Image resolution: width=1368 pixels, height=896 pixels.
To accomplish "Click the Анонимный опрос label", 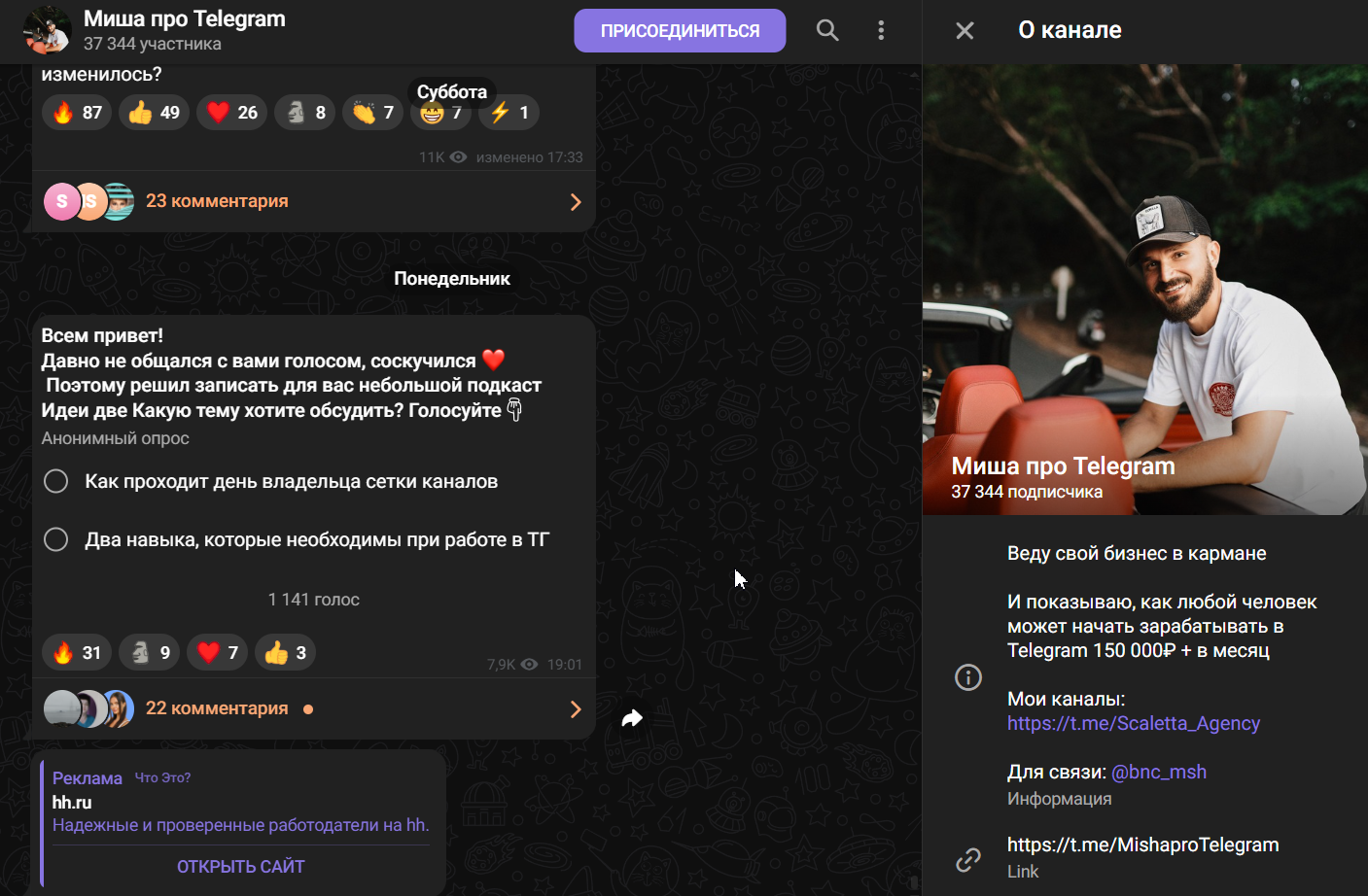I will (116, 438).
